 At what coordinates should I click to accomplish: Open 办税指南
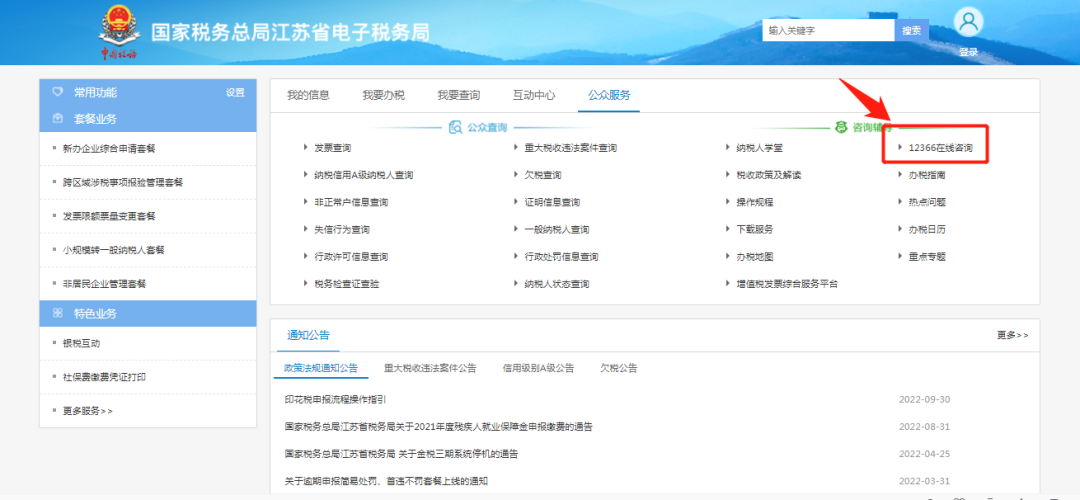[926, 175]
